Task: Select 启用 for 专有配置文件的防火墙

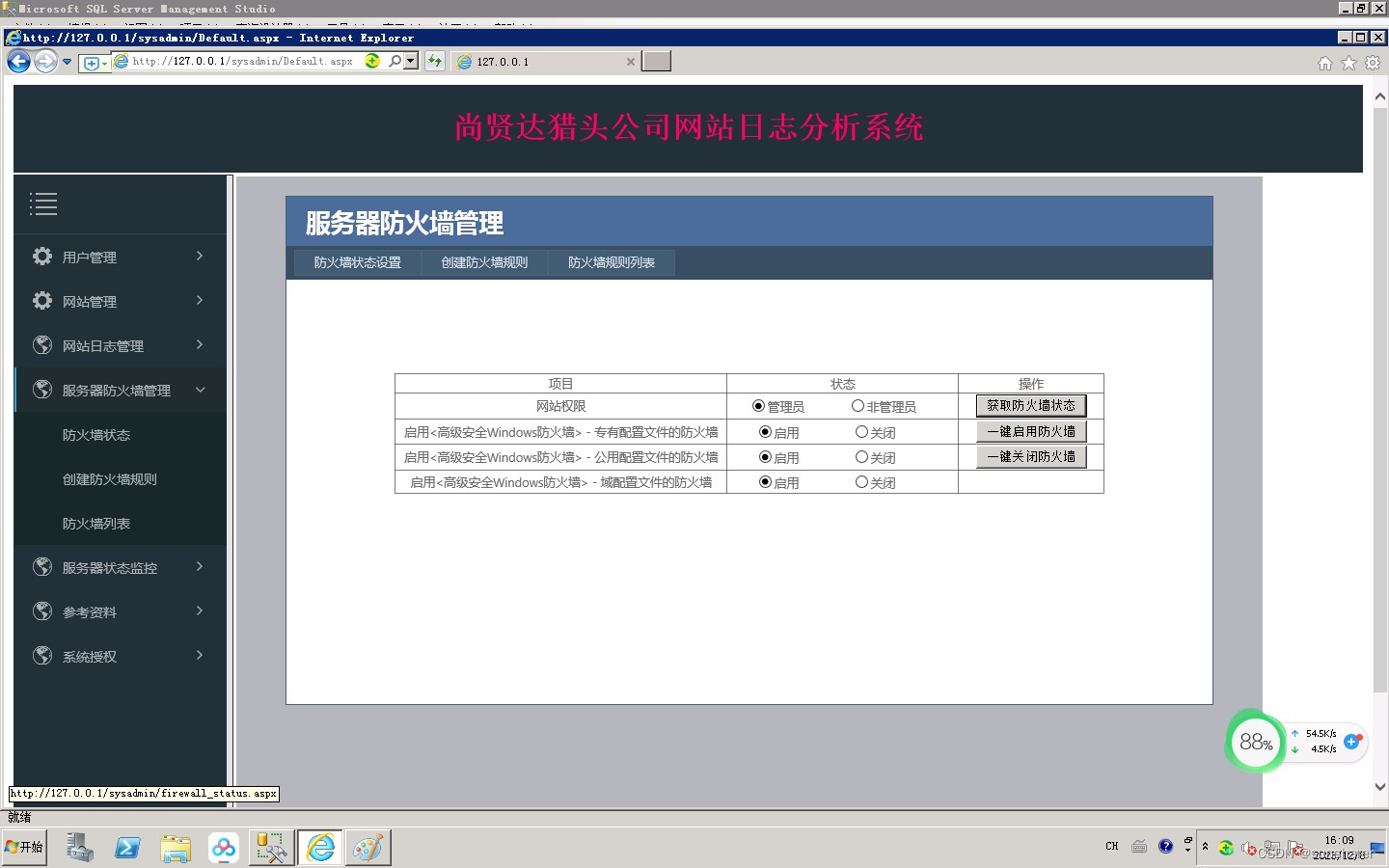Action: (x=765, y=432)
